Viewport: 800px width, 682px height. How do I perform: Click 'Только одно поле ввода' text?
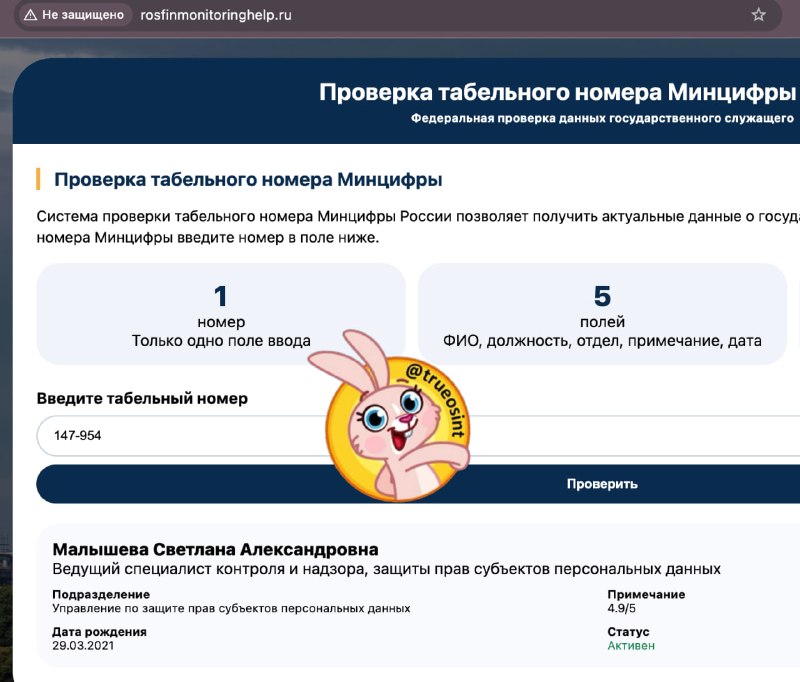tap(221, 341)
